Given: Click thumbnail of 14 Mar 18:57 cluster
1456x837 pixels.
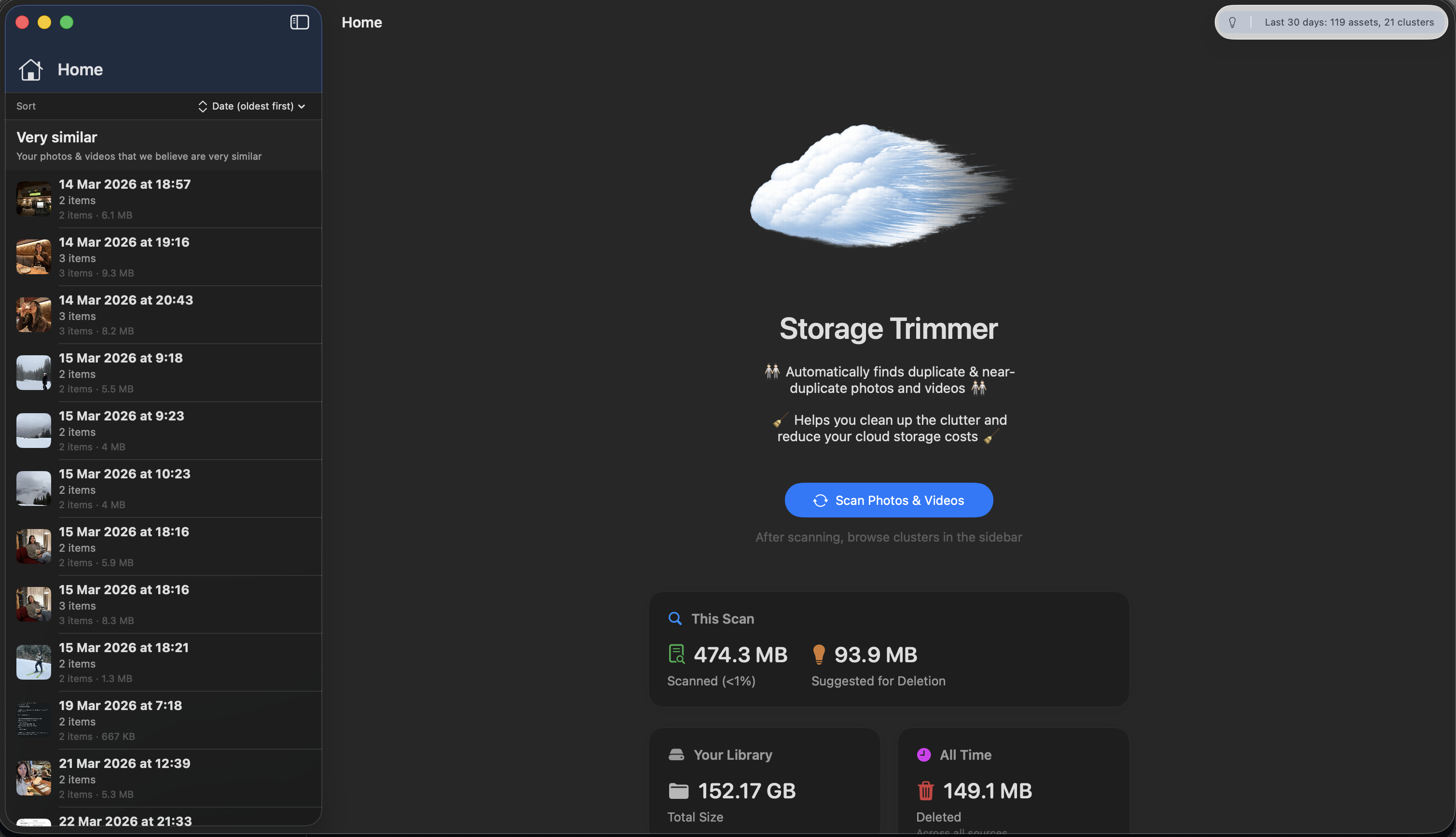Looking at the screenshot, I should pos(33,199).
